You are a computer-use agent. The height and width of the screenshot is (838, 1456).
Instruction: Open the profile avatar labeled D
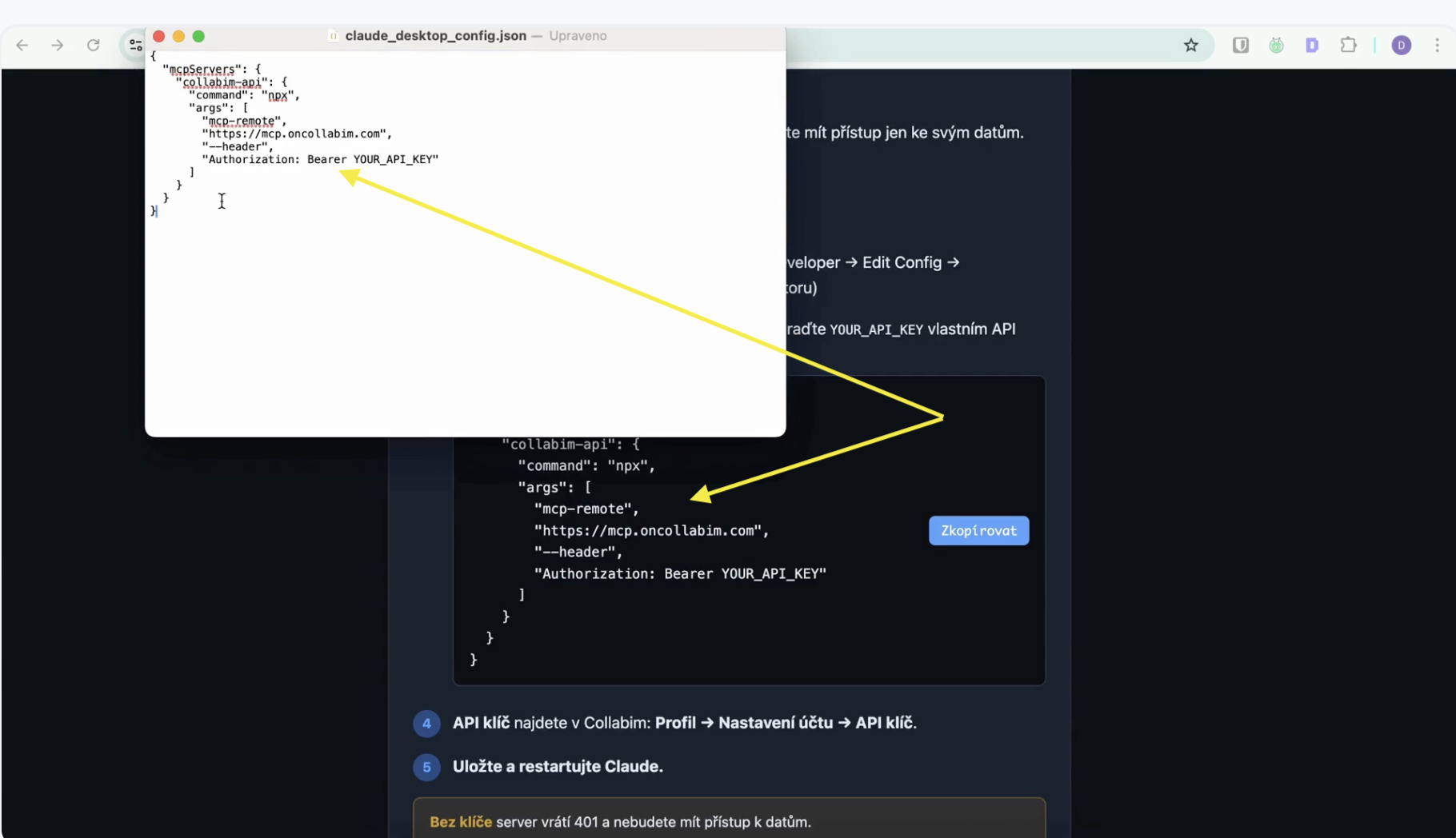pos(1401,46)
